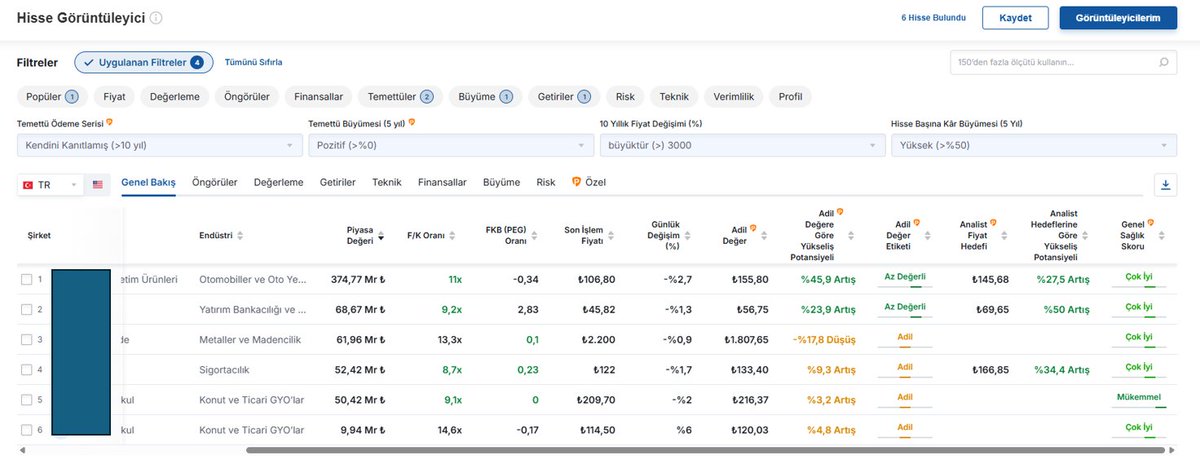Switch to the Finansallar table tab
Viewport: 1200px width, 460px height.
pos(442,183)
